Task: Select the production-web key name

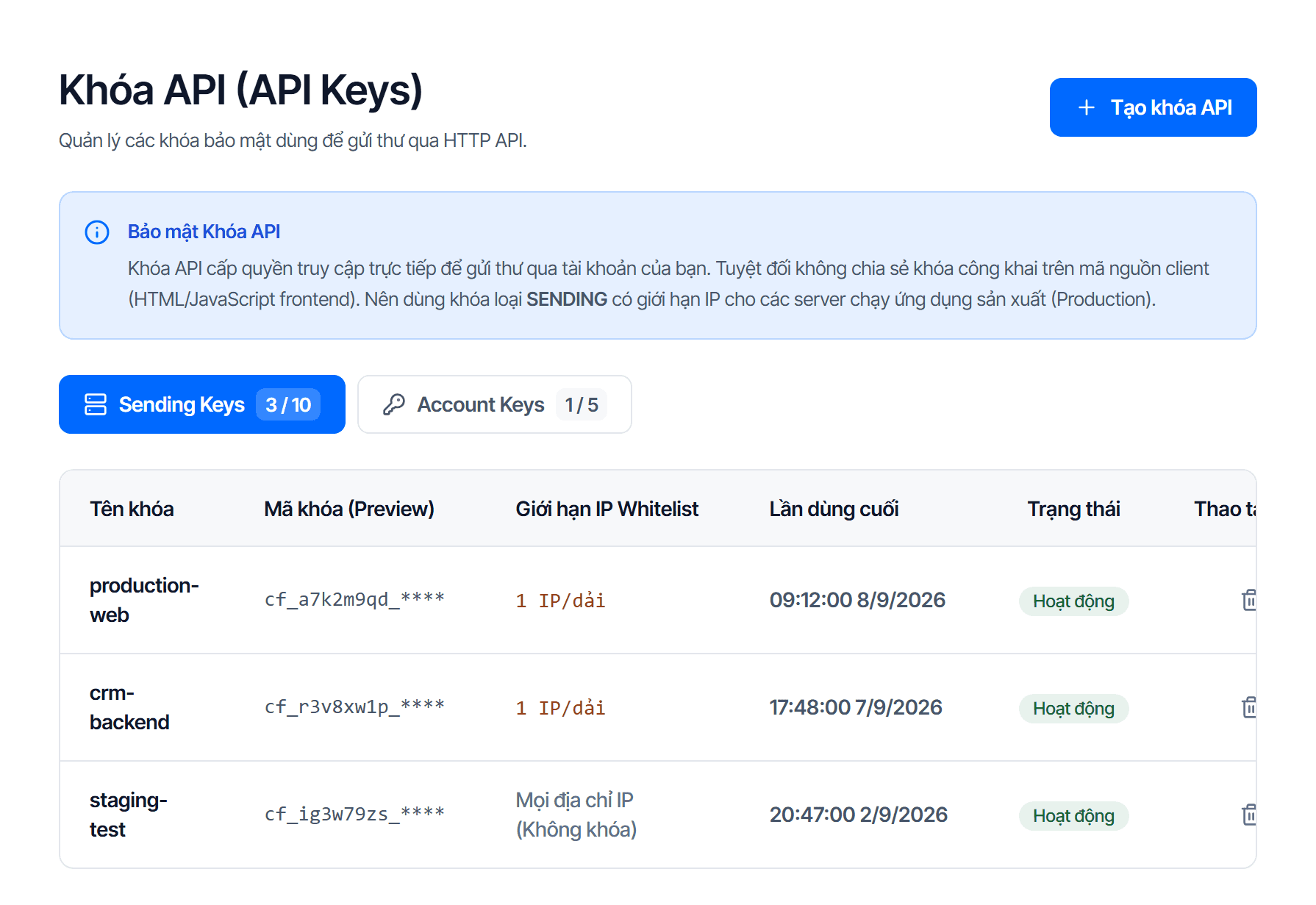Action: pyautogui.click(x=144, y=600)
